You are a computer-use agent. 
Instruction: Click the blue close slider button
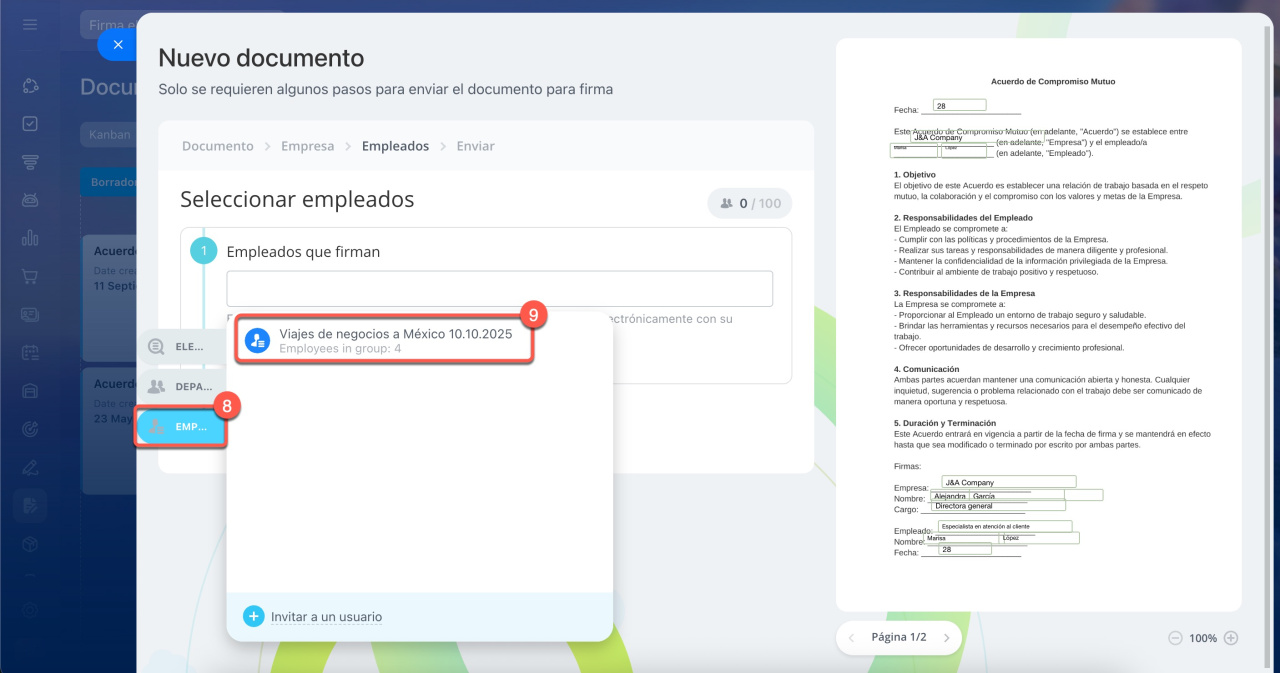tap(118, 45)
